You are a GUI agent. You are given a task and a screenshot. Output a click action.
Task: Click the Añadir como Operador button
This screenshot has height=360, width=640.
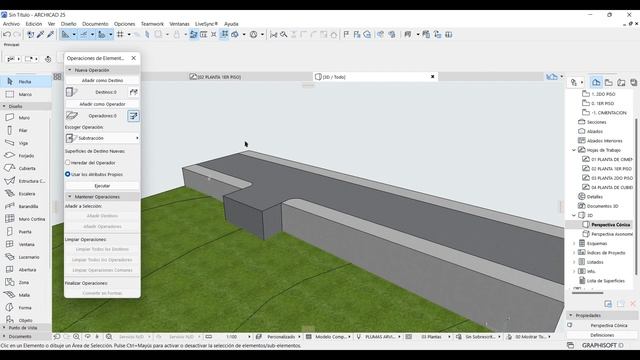pyautogui.click(x=102, y=104)
